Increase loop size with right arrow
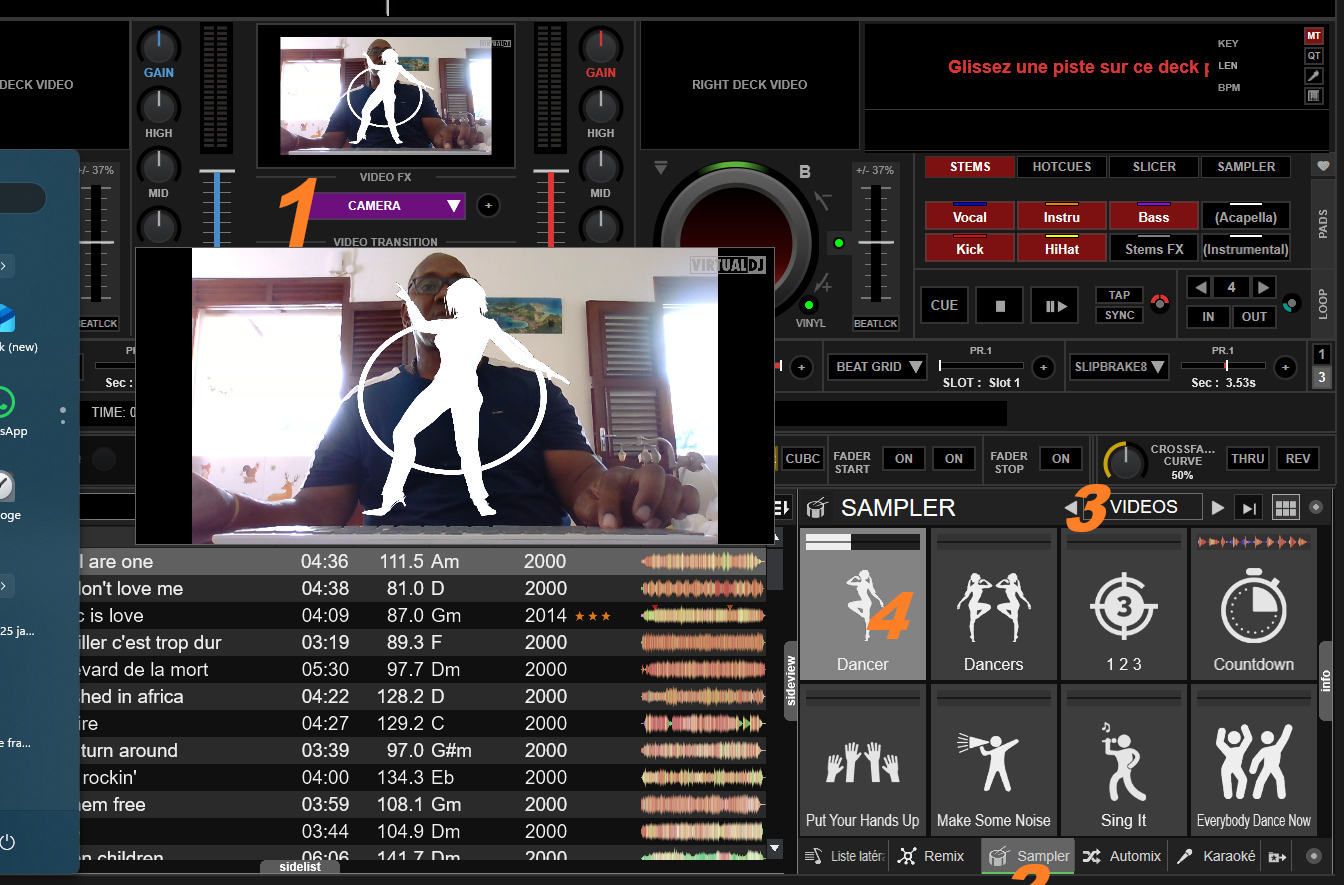The width and height of the screenshot is (1344, 885). tap(1264, 287)
